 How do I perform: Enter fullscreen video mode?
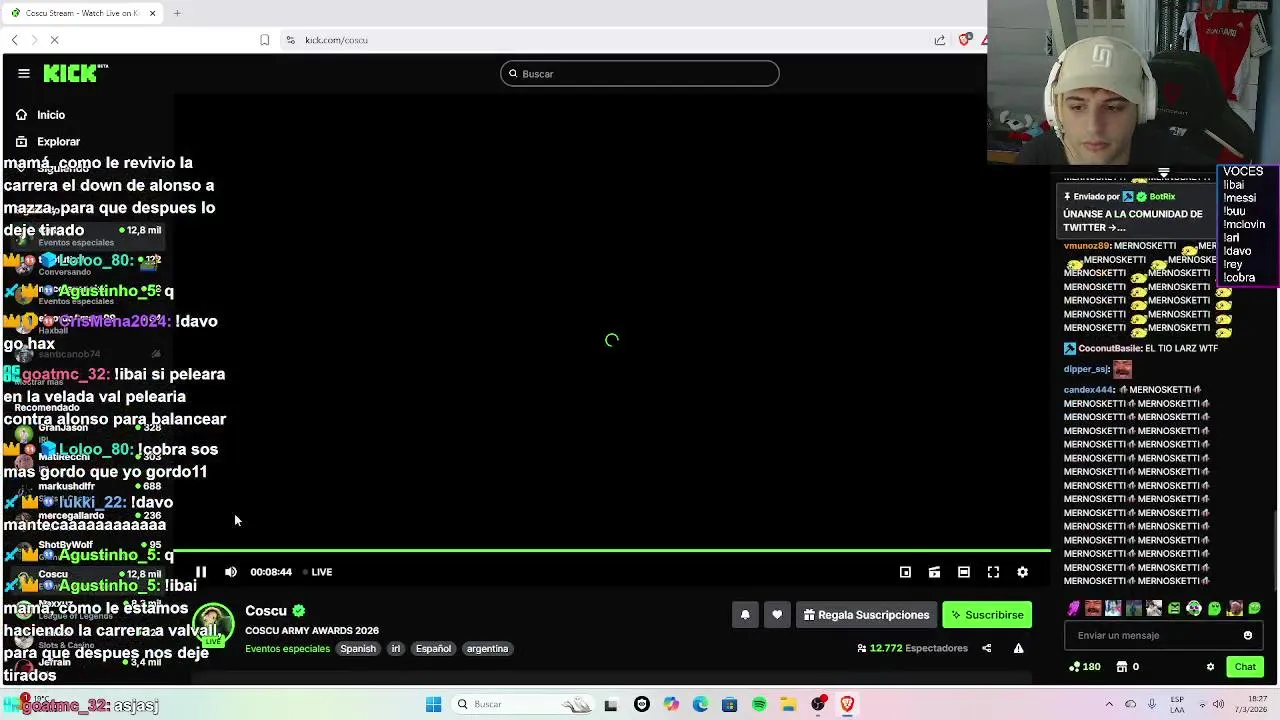993,572
